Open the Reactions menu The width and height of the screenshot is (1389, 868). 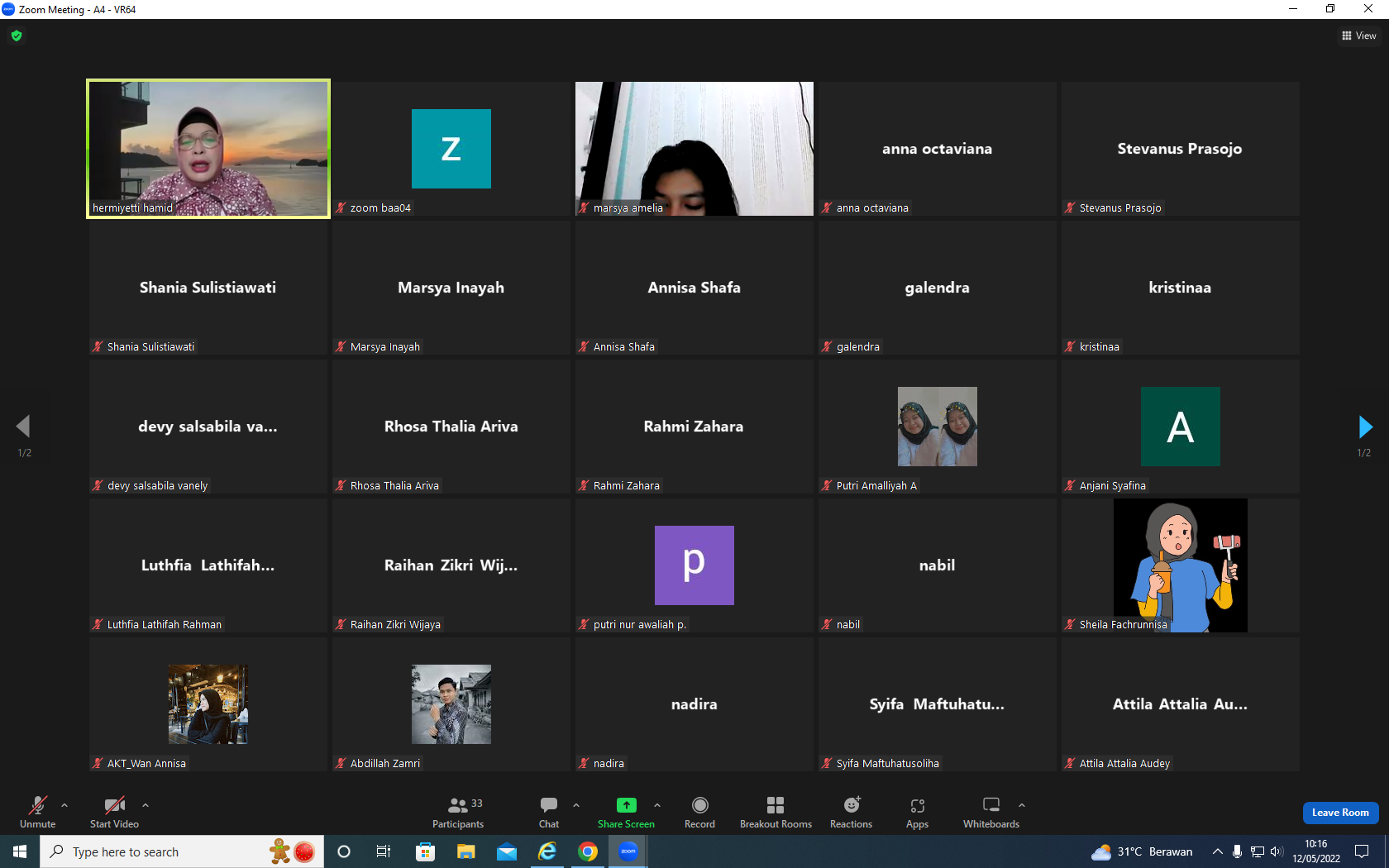pos(851,813)
